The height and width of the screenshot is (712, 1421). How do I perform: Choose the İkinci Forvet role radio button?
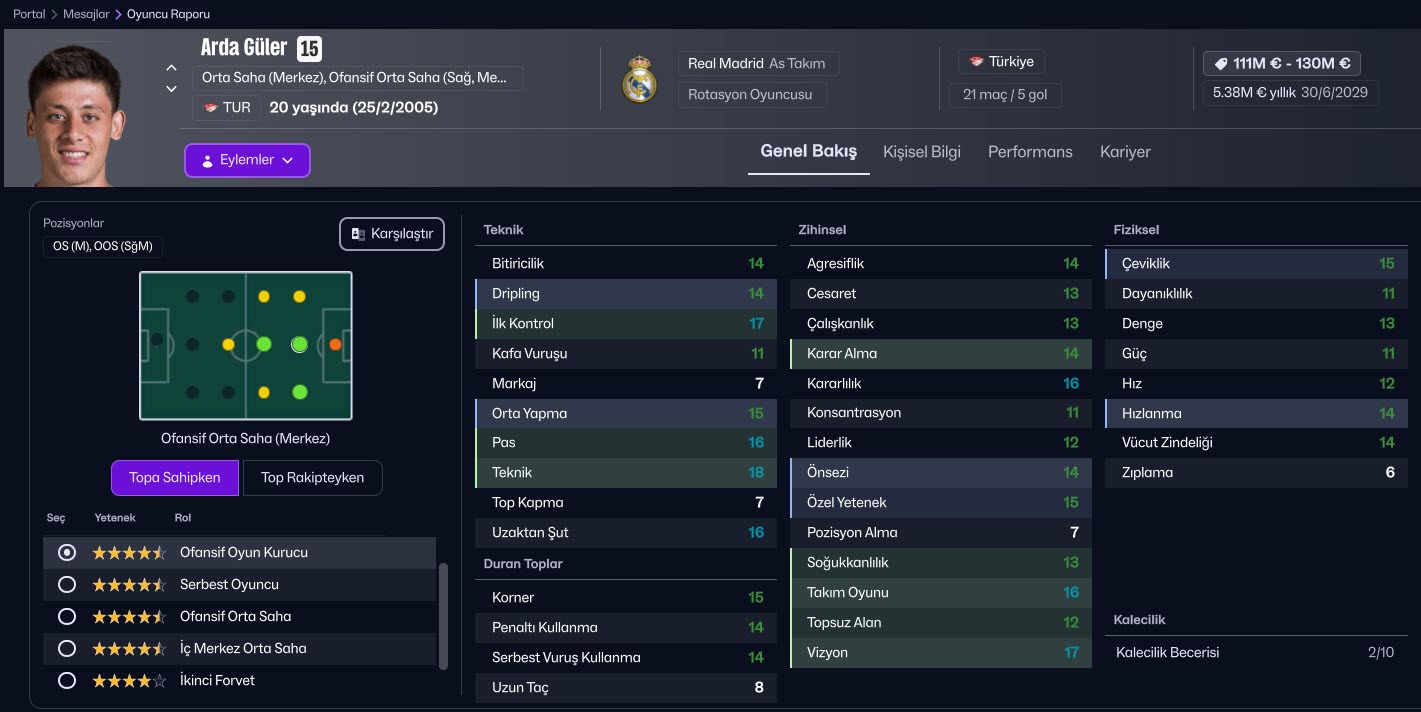[67, 680]
